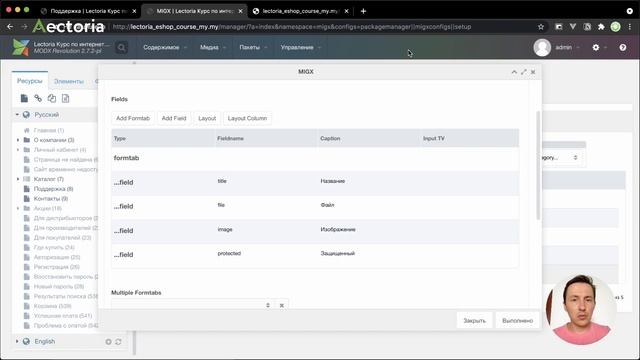Collapse the MIGX window with the chevron icon
The image size is (640, 360).
pos(514,72)
